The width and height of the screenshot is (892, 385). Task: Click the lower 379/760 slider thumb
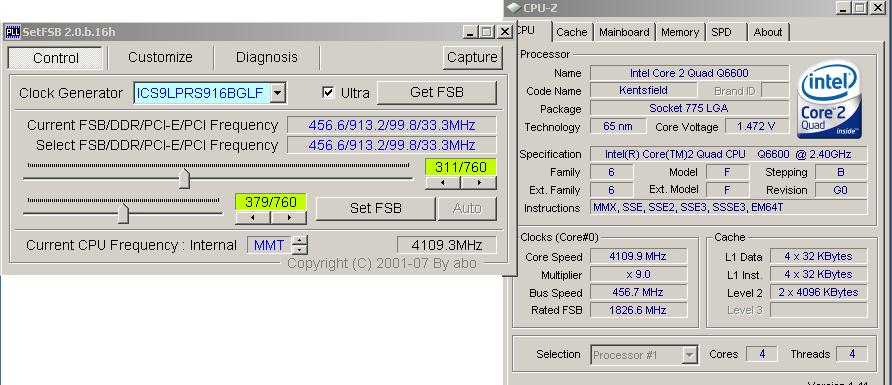(123, 214)
